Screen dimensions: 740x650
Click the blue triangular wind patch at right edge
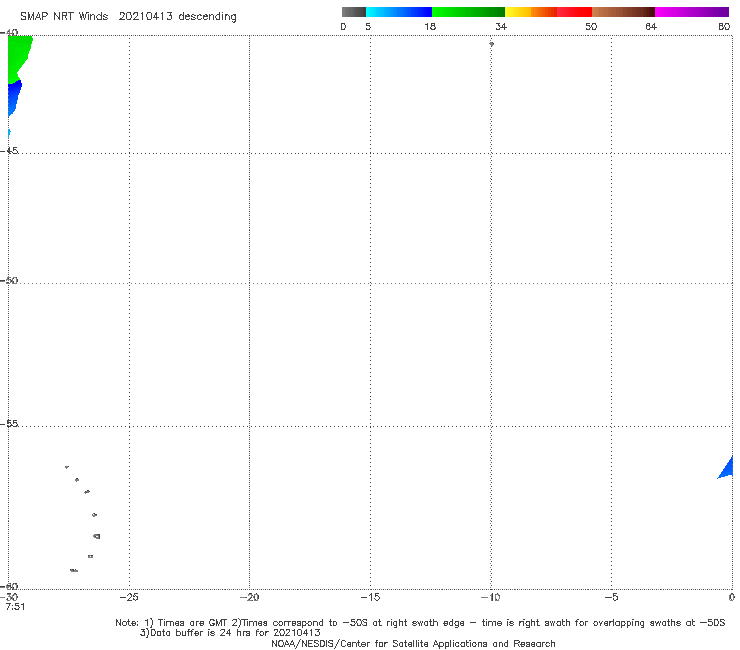[x=727, y=468]
